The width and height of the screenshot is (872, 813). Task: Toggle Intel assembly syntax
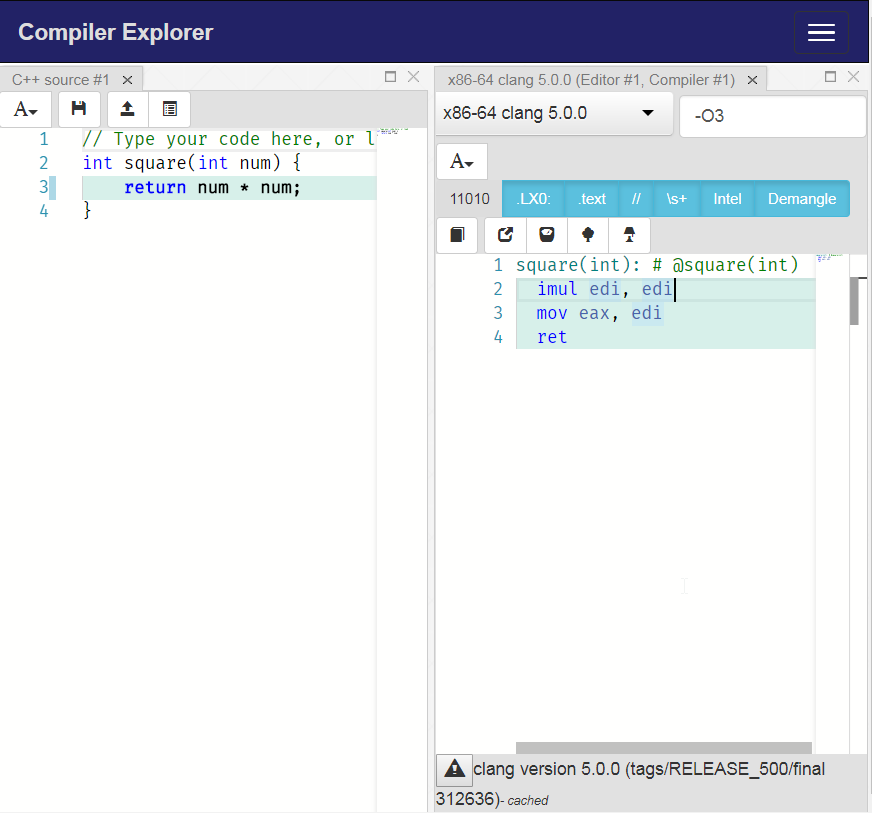point(727,199)
